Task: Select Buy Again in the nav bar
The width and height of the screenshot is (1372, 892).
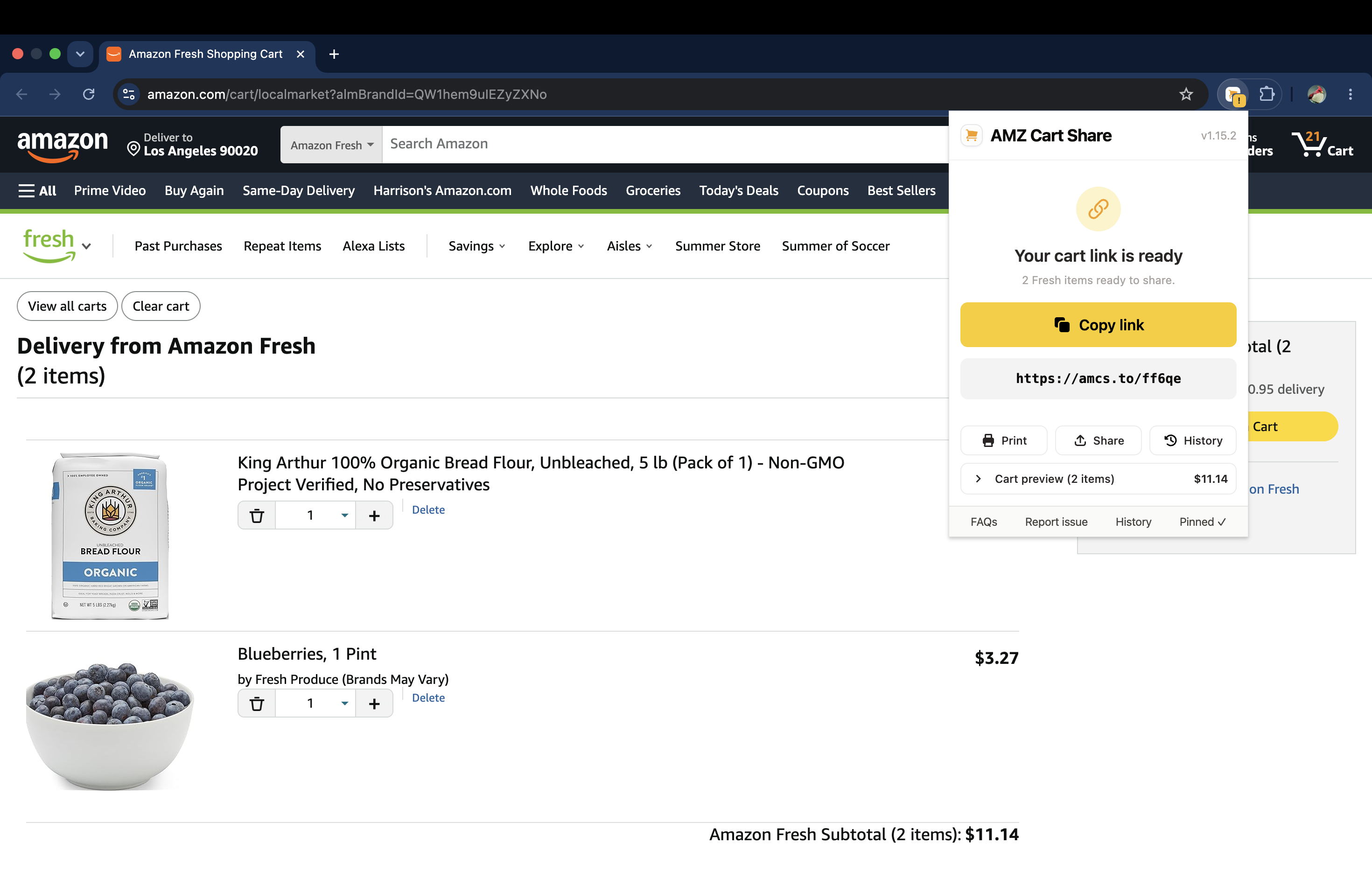Action: (x=194, y=191)
